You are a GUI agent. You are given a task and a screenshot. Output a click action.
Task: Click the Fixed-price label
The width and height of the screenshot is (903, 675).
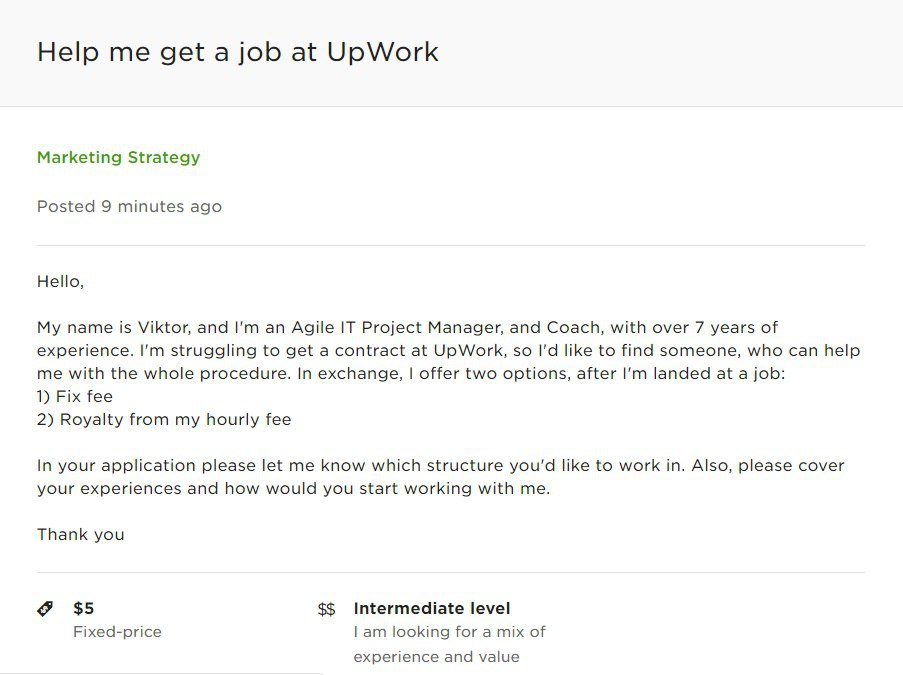point(117,632)
